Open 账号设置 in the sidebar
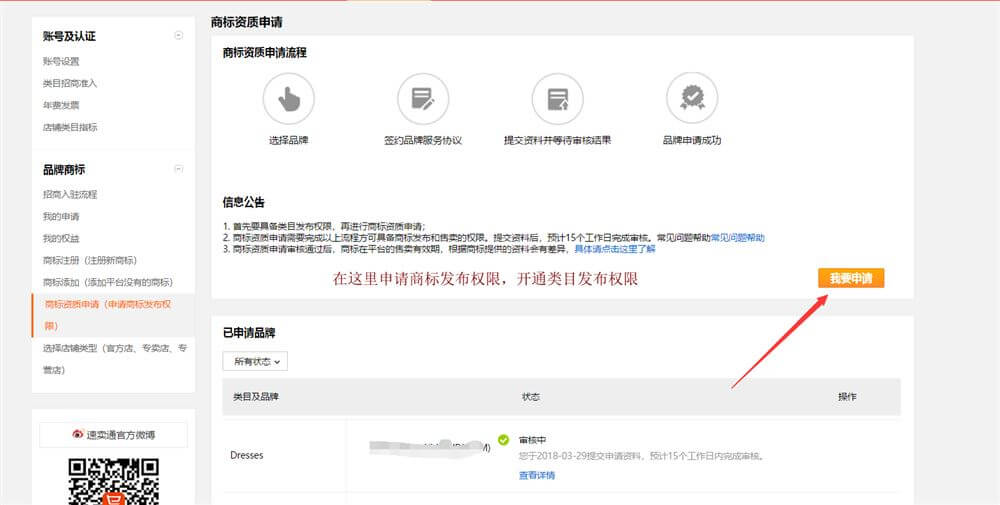Viewport: 1000px width, 505px height. pyautogui.click(x=61, y=62)
